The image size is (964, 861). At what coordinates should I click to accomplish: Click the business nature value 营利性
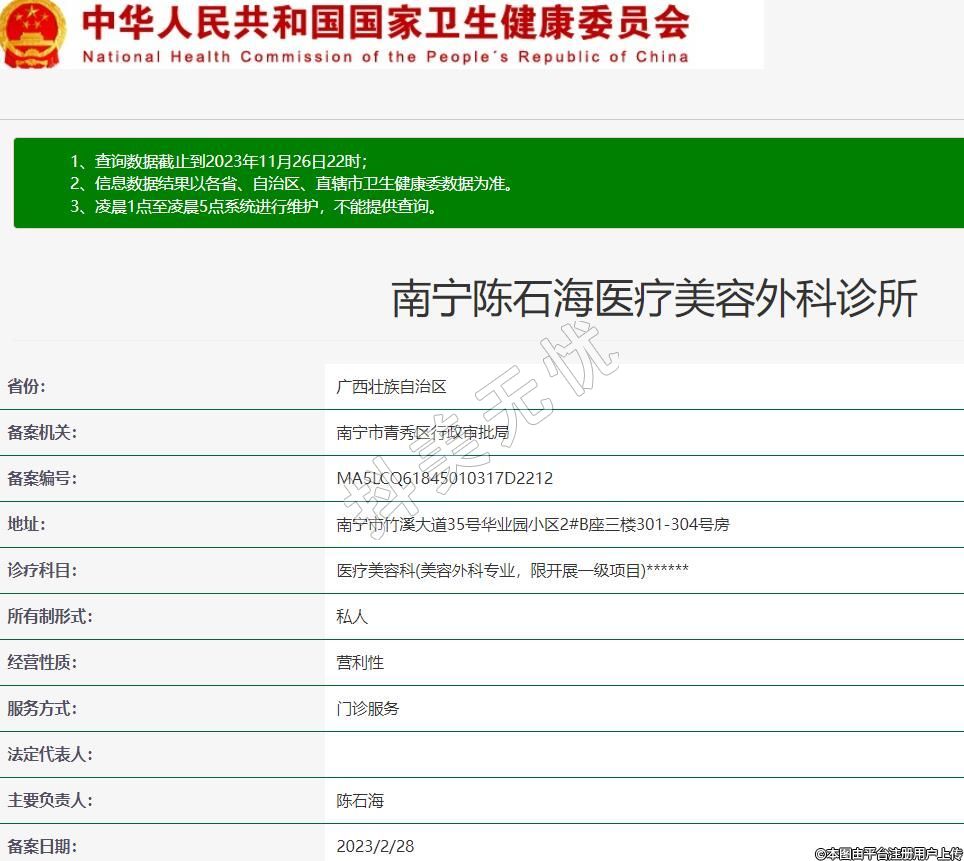(x=360, y=663)
